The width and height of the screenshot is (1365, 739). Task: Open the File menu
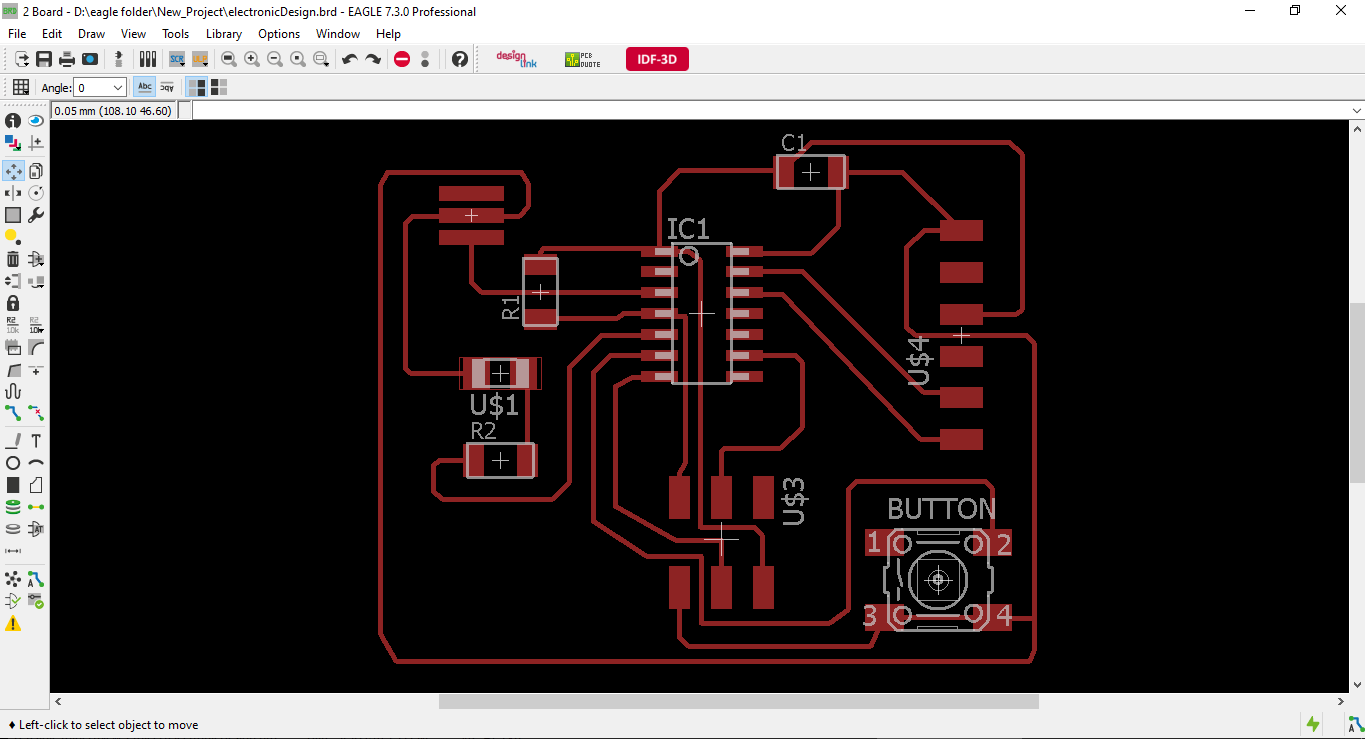point(17,33)
